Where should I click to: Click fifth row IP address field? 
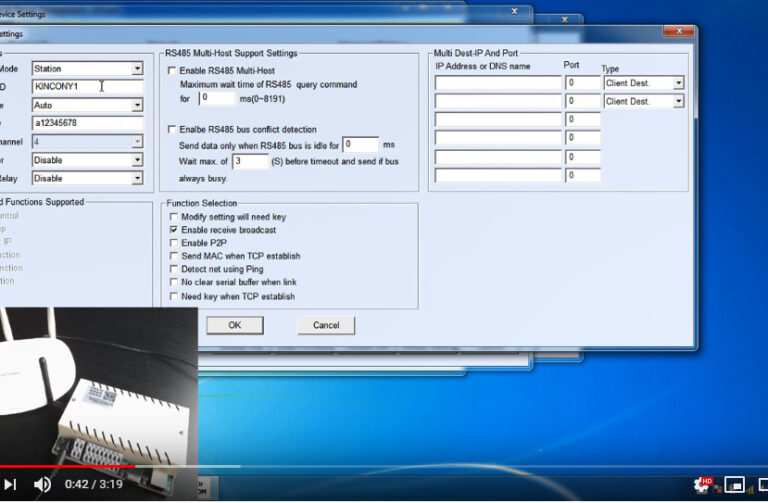pyautogui.click(x=498, y=157)
